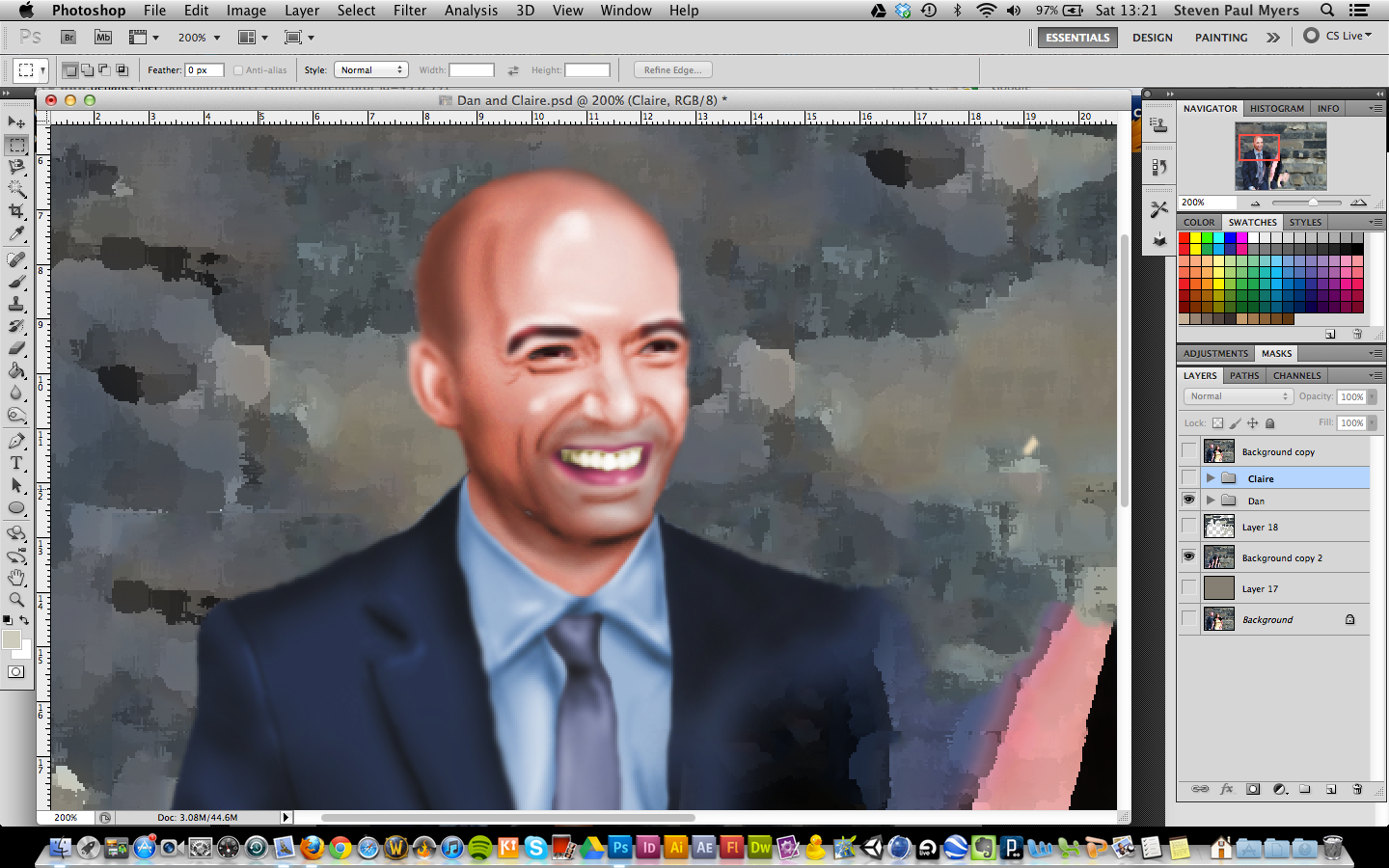Select the Hand tool
Screen dimensions: 1389x868
[x=16, y=578]
